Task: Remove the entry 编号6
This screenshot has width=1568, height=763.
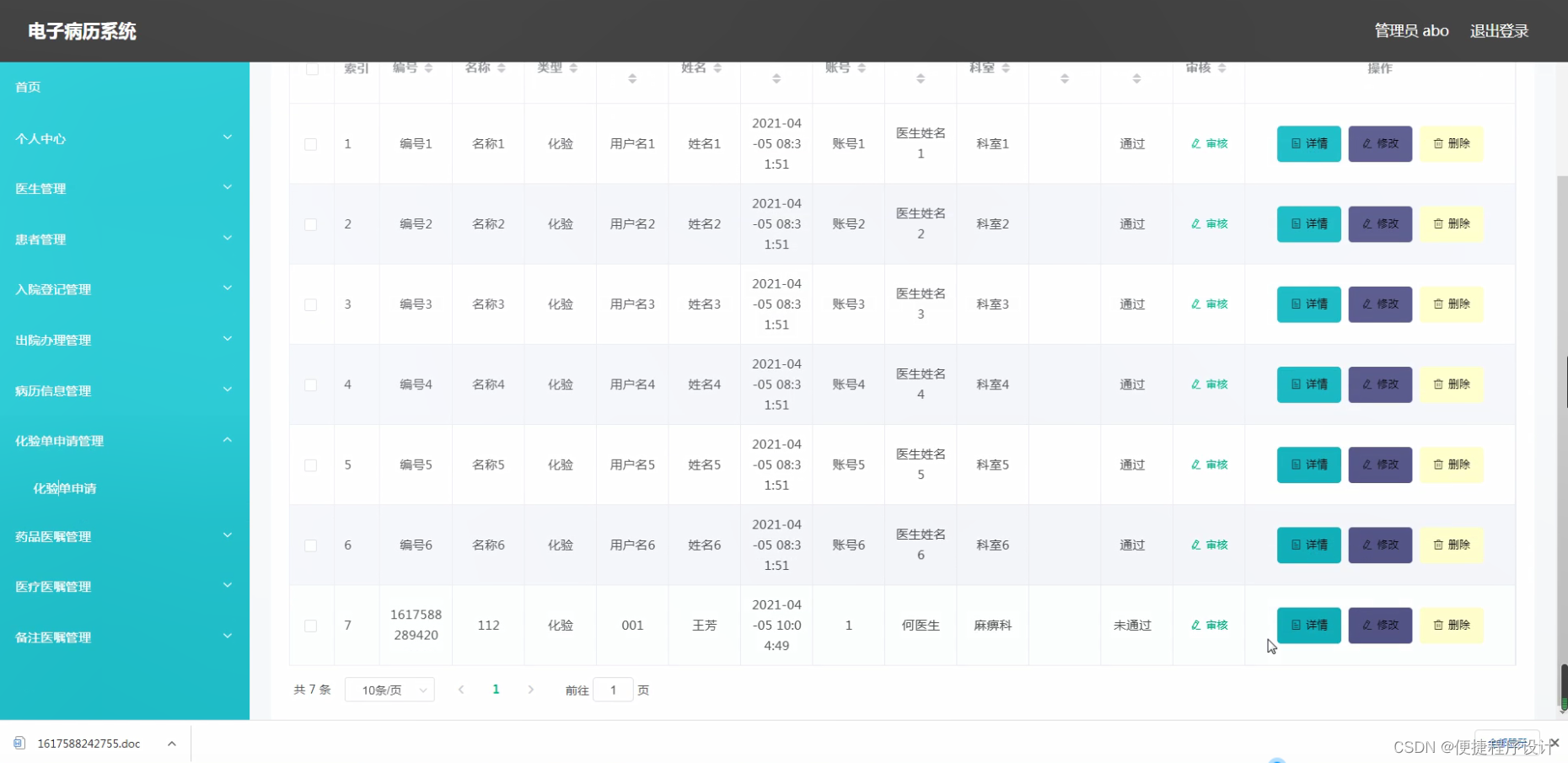Action: pos(1452,545)
